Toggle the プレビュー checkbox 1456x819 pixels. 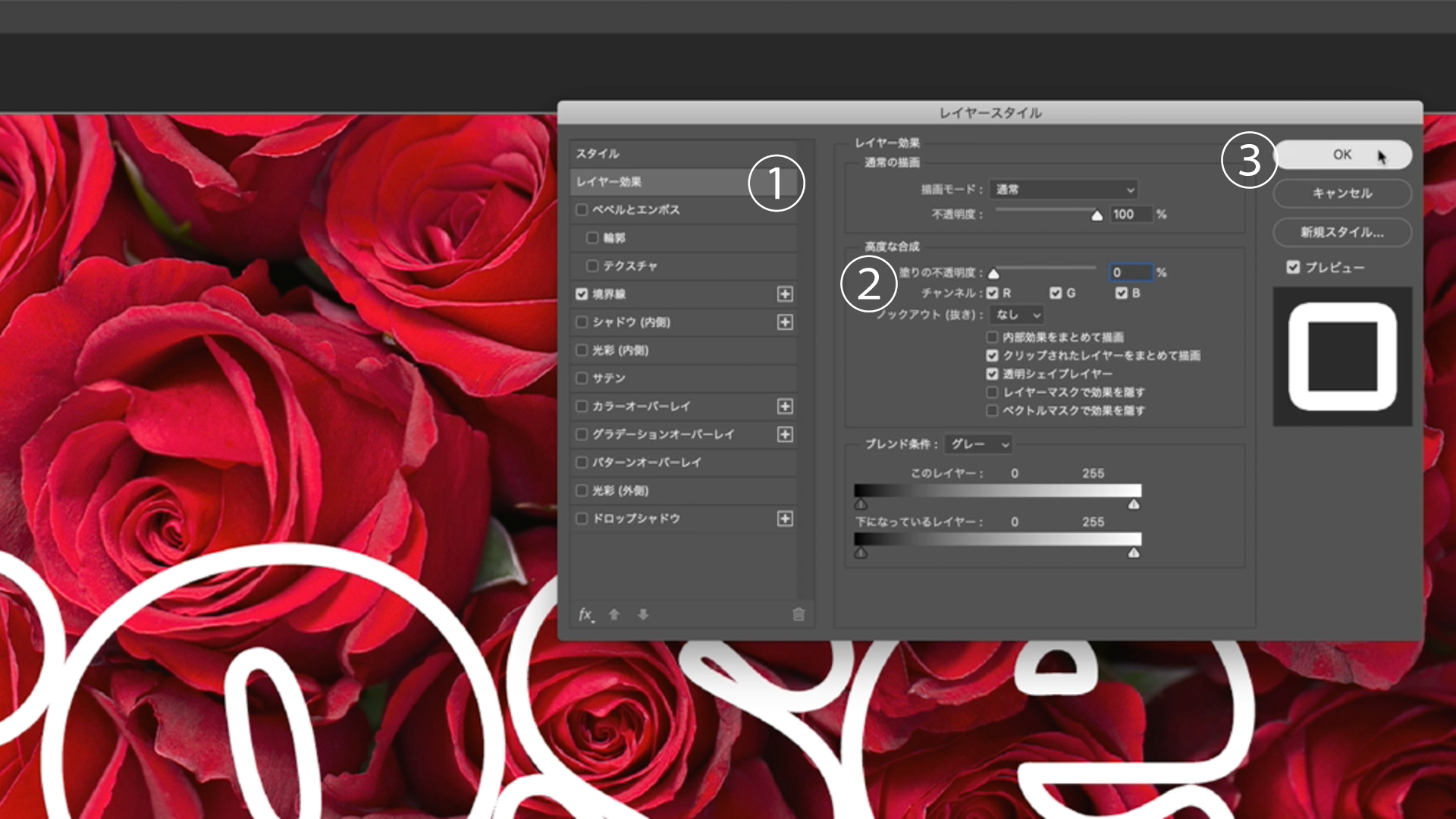coord(1293,267)
